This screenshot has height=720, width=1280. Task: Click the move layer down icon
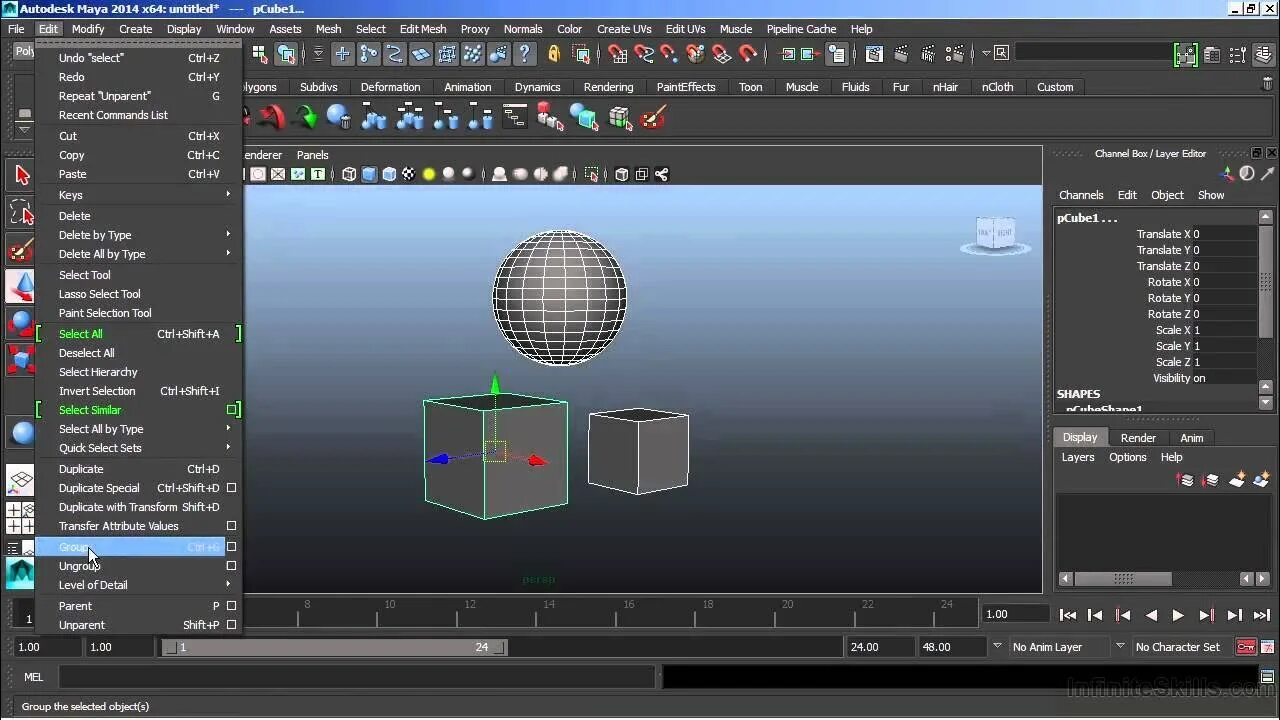[1211, 480]
